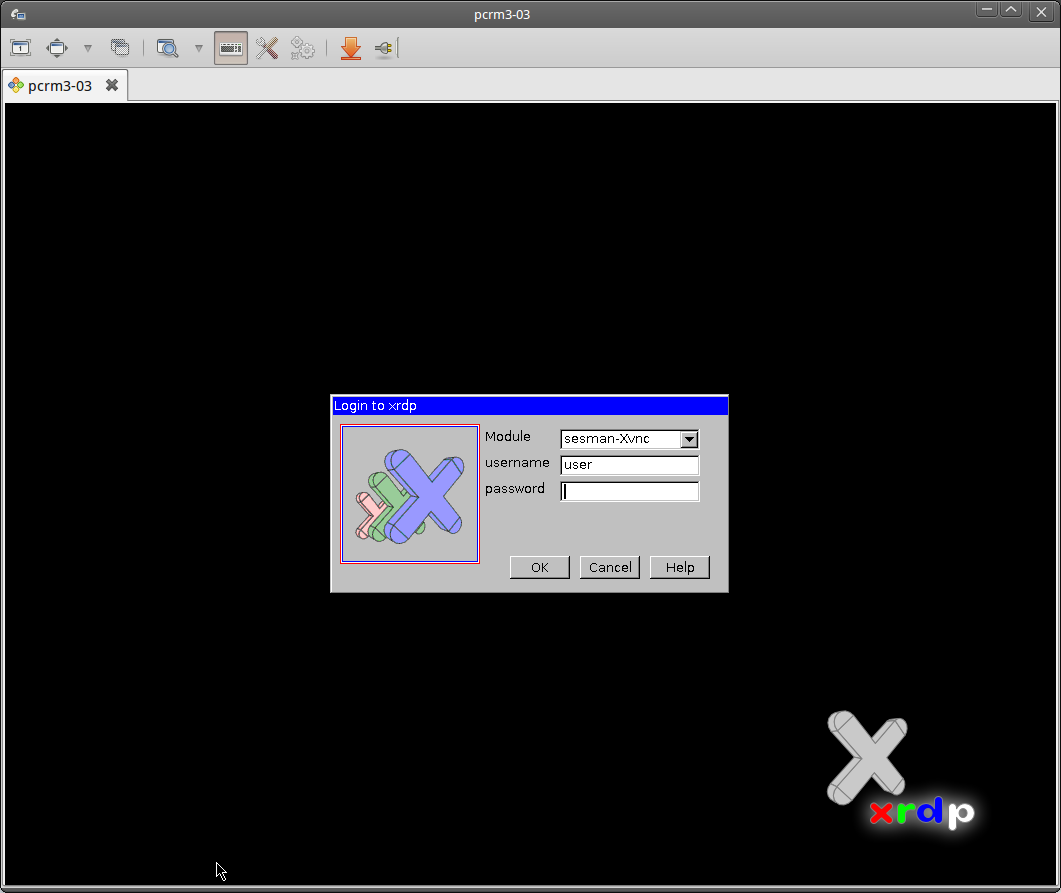
Task: Minimize window with the orange down-arrow icon
Action: click(x=351, y=48)
